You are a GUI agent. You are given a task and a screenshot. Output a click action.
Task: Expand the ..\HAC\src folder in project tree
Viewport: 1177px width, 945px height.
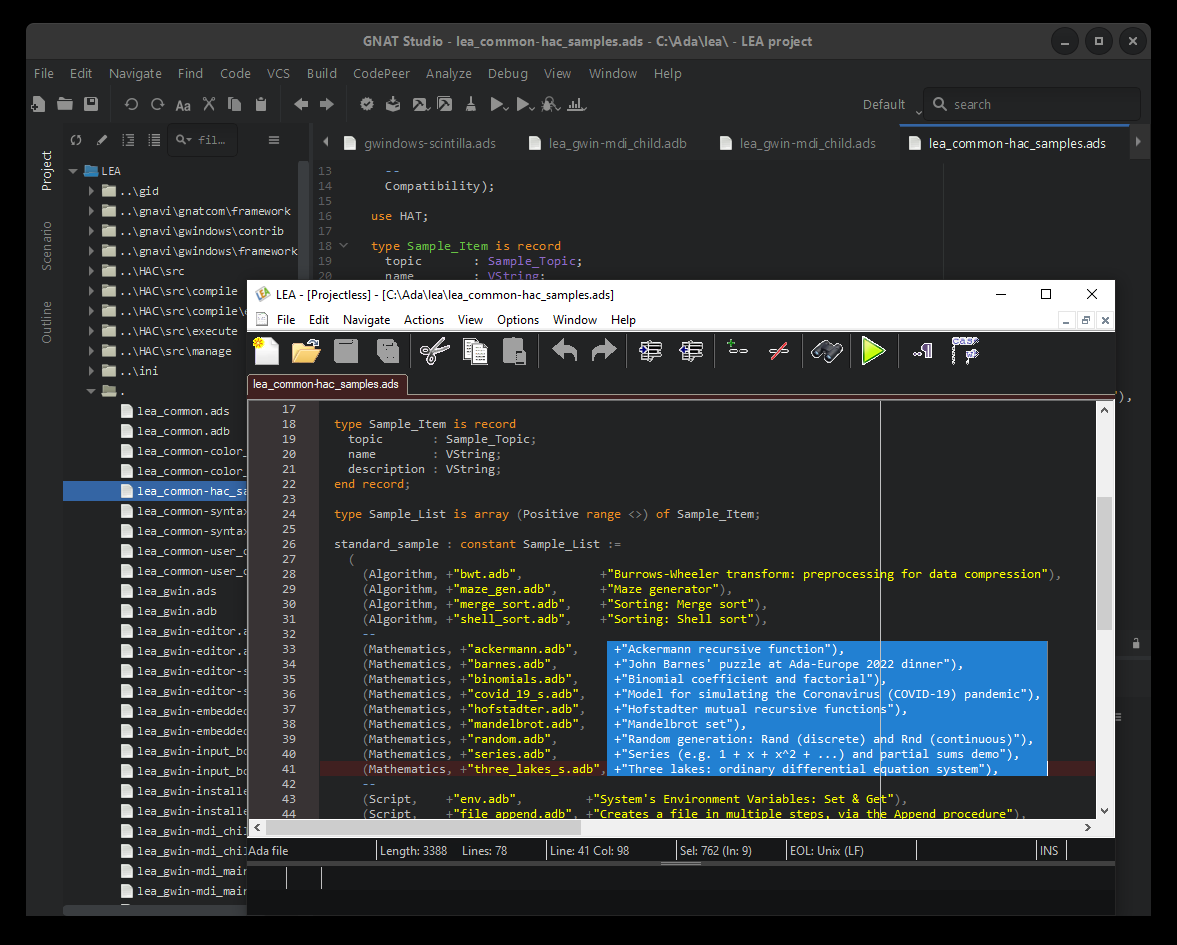click(x=93, y=271)
